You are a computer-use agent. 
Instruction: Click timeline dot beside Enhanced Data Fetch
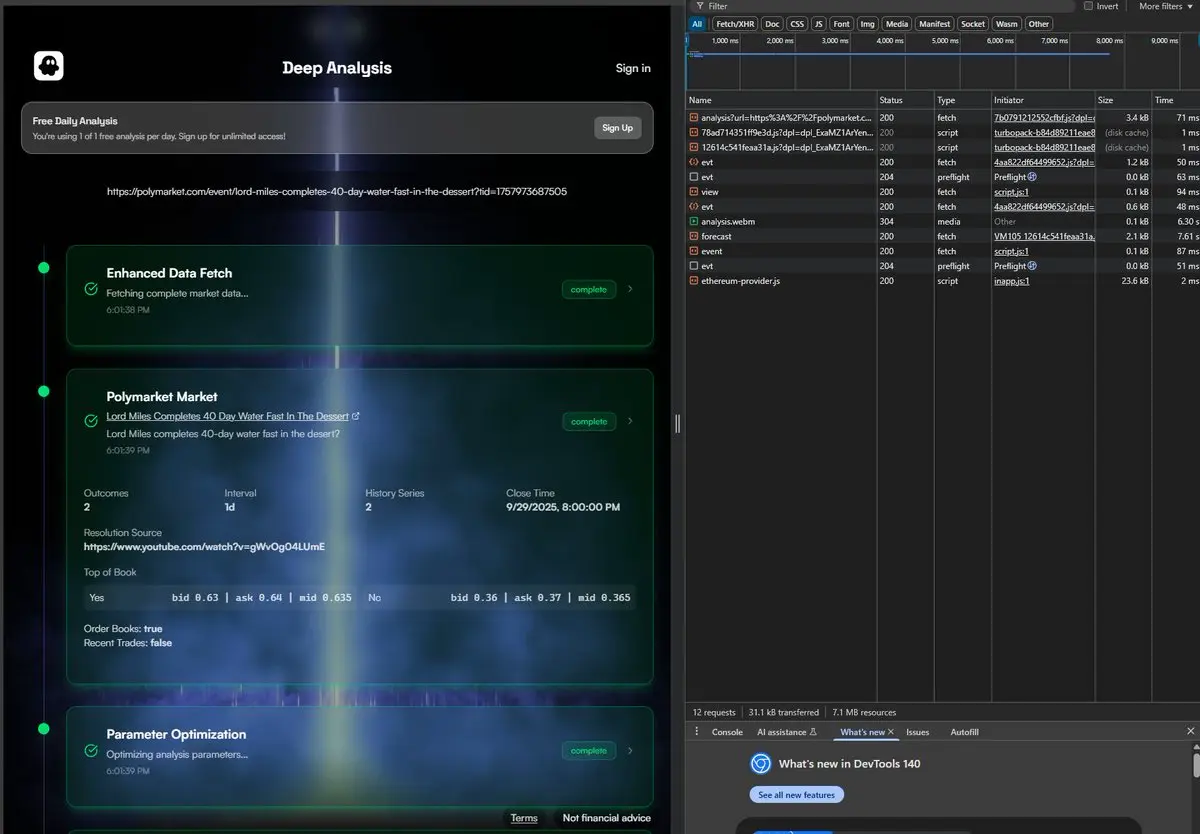point(43,268)
